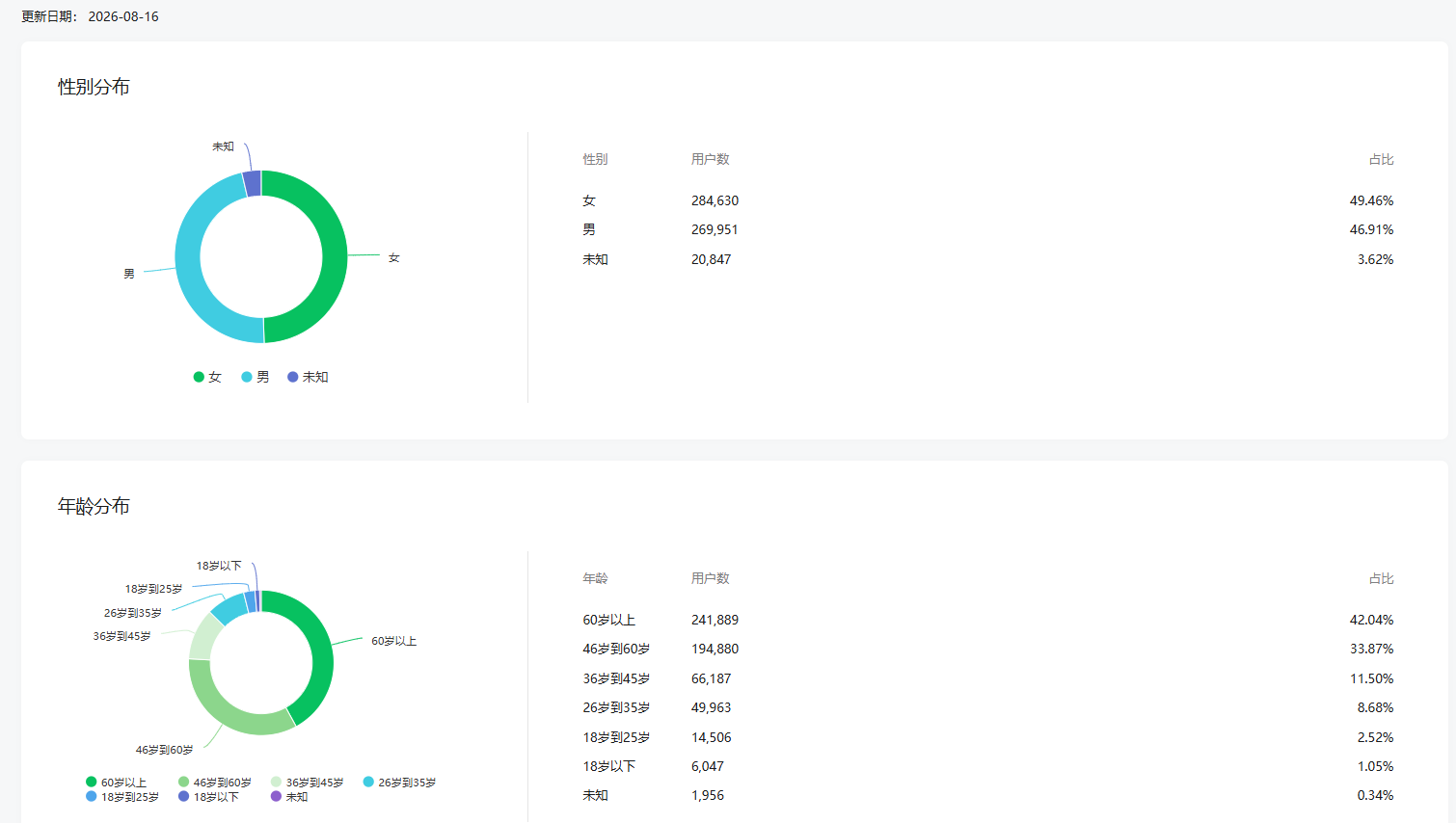The height and width of the screenshot is (823, 1456).
Task: Click the 男 callout label beside gender donut
Action: pos(129,274)
